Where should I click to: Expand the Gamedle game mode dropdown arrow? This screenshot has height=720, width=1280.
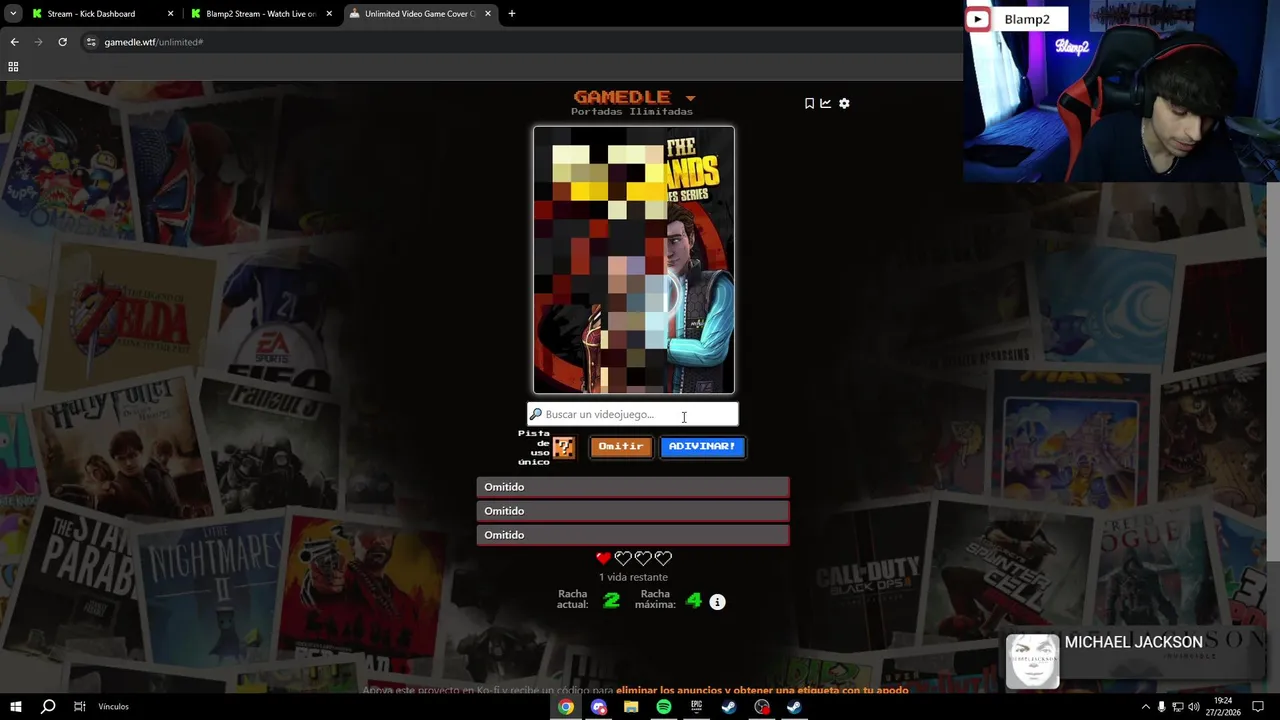tap(690, 98)
